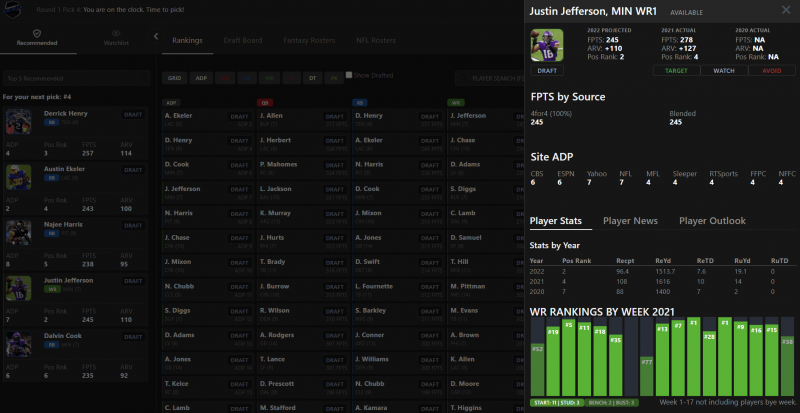
Task: Click J. Herbert in the QB column
Action: tap(276, 140)
